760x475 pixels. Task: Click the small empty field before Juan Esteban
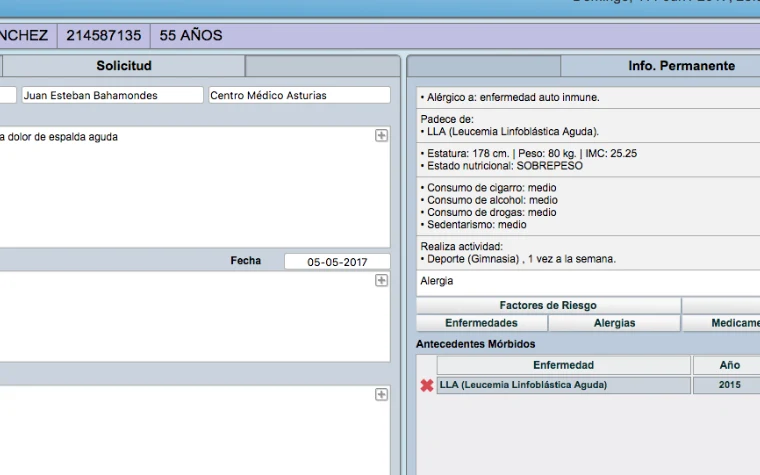coord(8,95)
